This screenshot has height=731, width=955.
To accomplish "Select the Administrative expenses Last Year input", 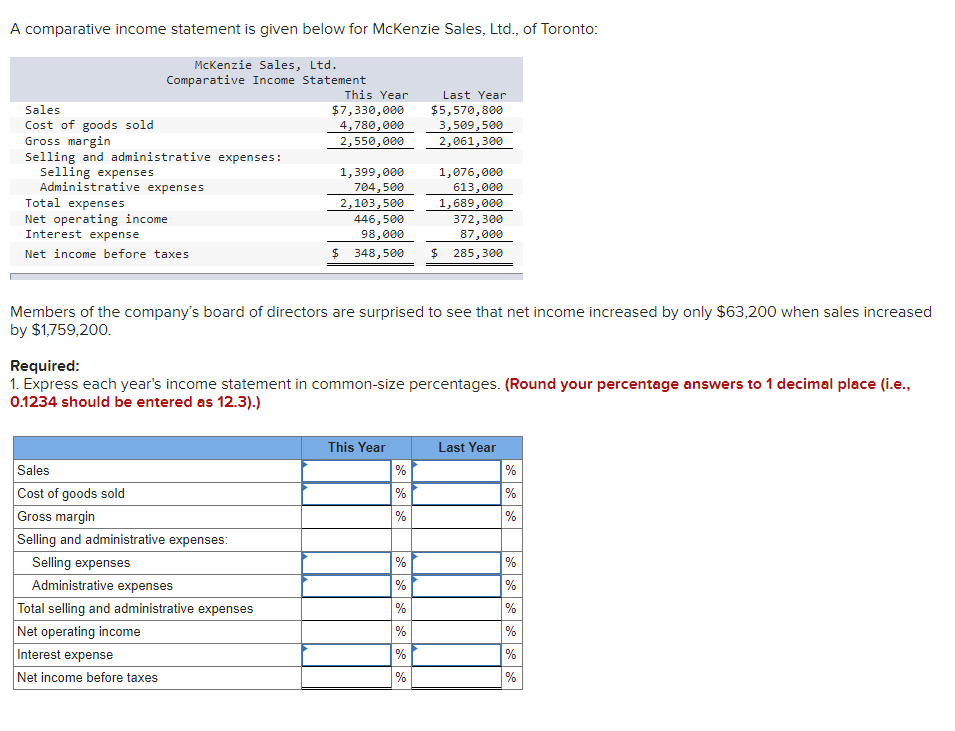I will pyautogui.click(x=455, y=585).
